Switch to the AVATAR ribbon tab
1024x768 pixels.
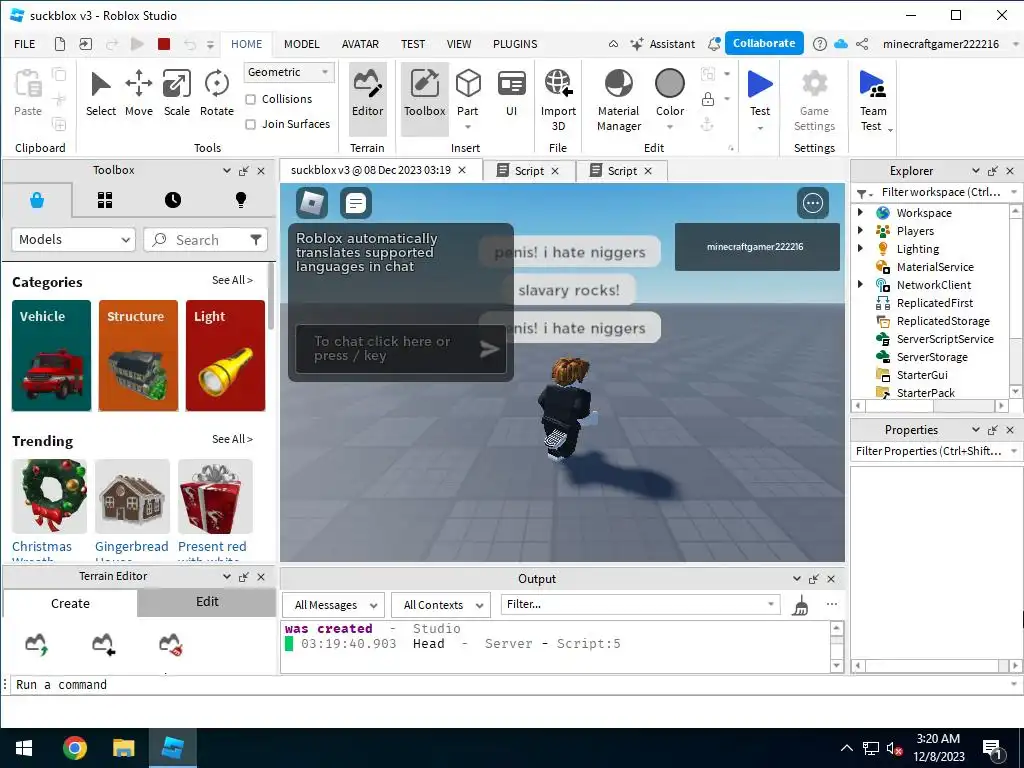coord(360,44)
